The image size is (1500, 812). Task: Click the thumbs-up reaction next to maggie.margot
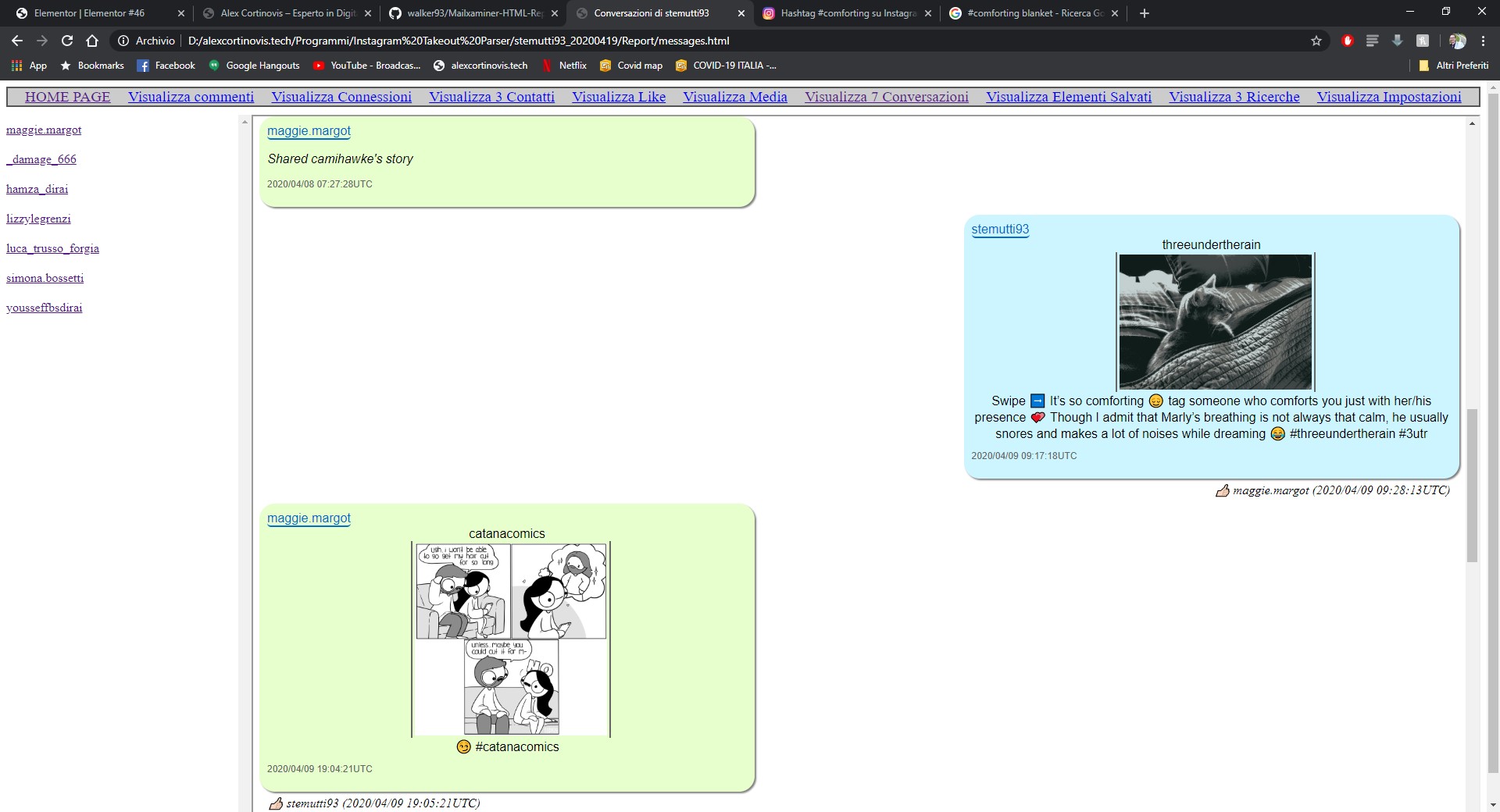pyautogui.click(x=1224, y=491)
